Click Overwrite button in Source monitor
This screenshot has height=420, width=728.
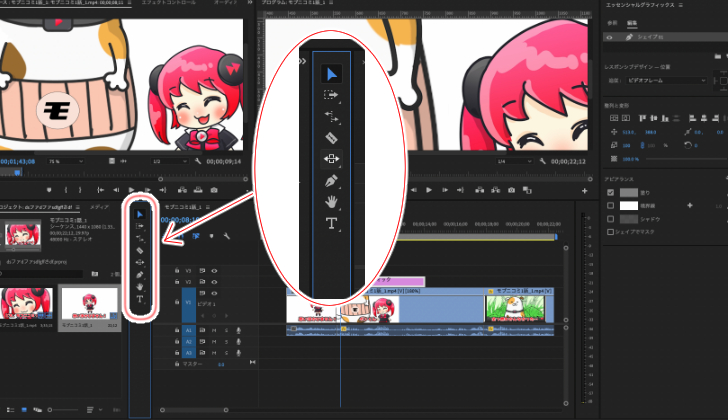click(198, 190)
